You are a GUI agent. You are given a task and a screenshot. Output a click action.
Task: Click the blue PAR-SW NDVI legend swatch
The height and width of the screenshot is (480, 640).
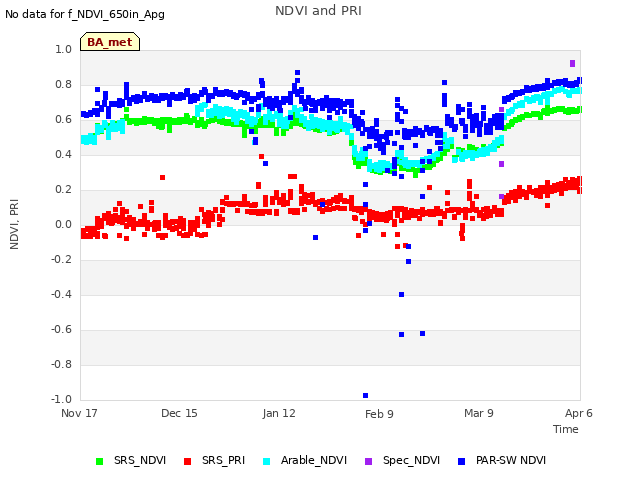461,461
